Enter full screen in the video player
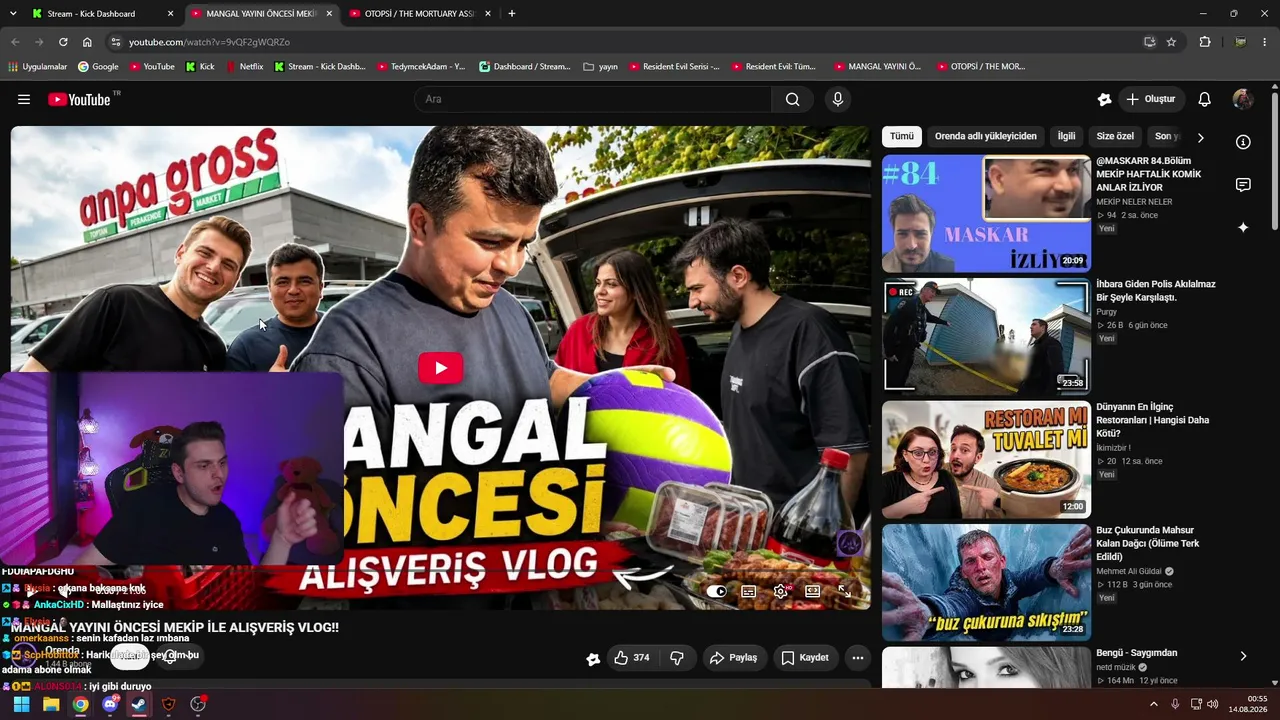Image resolution: width=1280 pixels, height=720 pixels. tap(845, 591)
